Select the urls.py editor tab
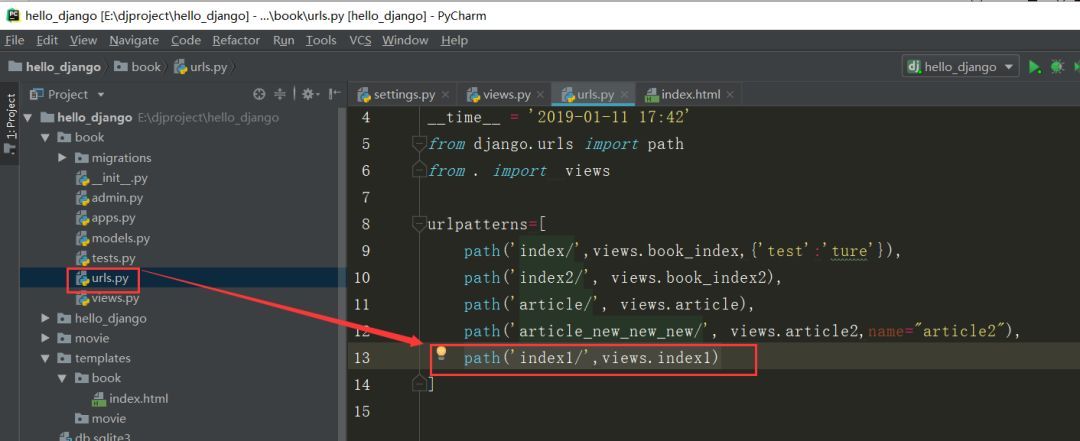 pos(596,94)
